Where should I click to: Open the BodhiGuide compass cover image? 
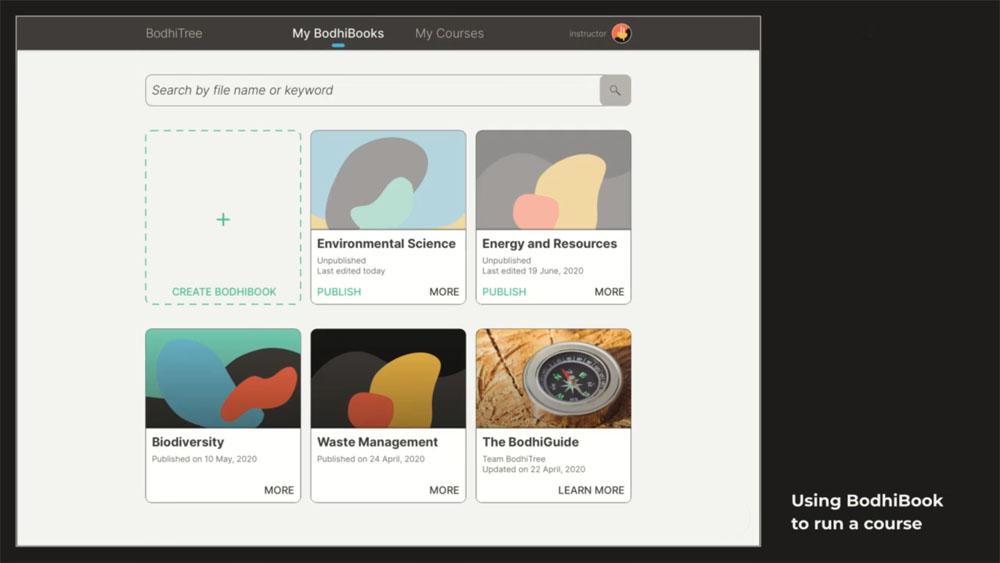554,378
